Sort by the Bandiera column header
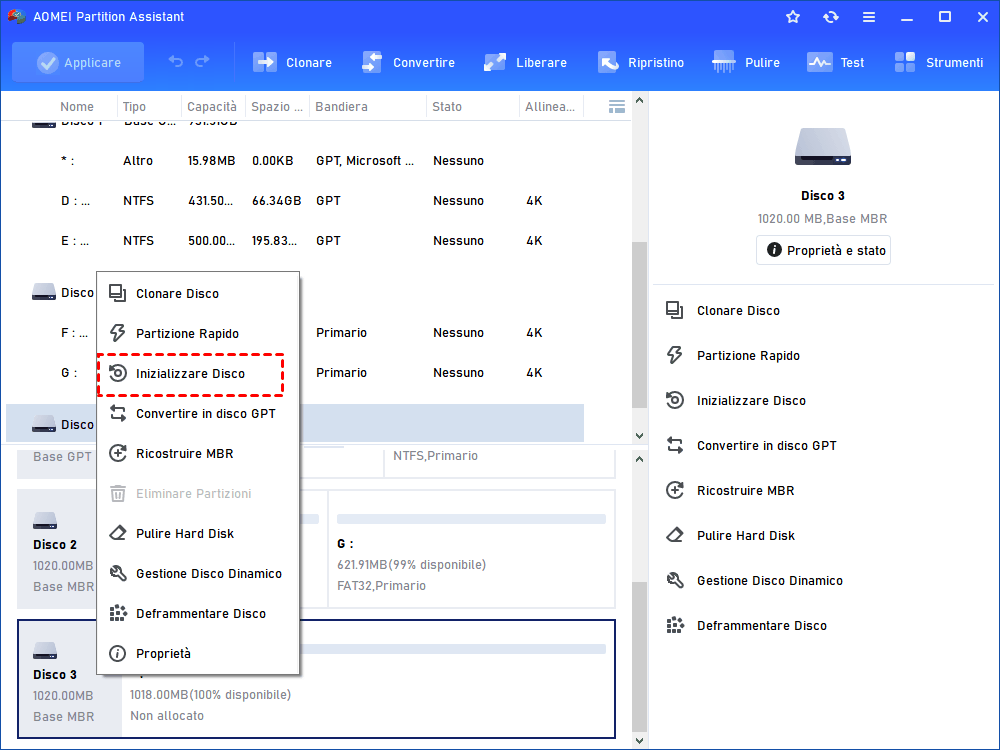This screenshot has height=750, width=1000. [x=341, y=107]
